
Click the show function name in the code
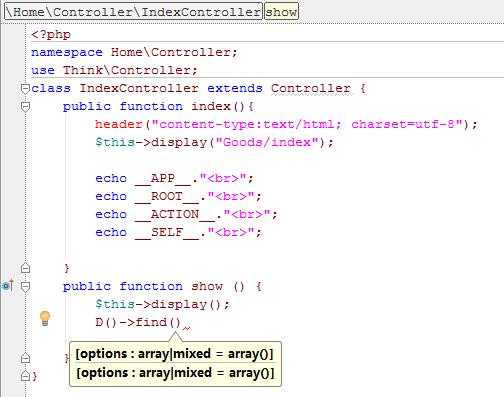point(207,286)
